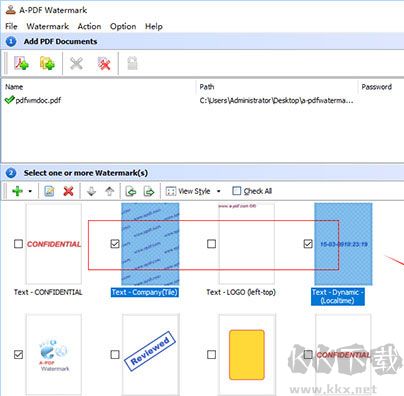Click the Add folder of PDFs icon

pos(47,63)
